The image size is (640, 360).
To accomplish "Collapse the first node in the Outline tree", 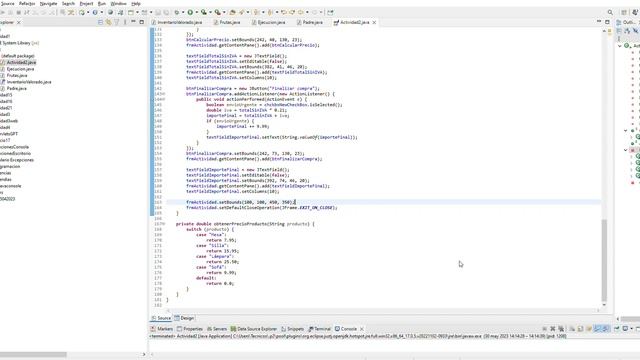I will point(620,46).
